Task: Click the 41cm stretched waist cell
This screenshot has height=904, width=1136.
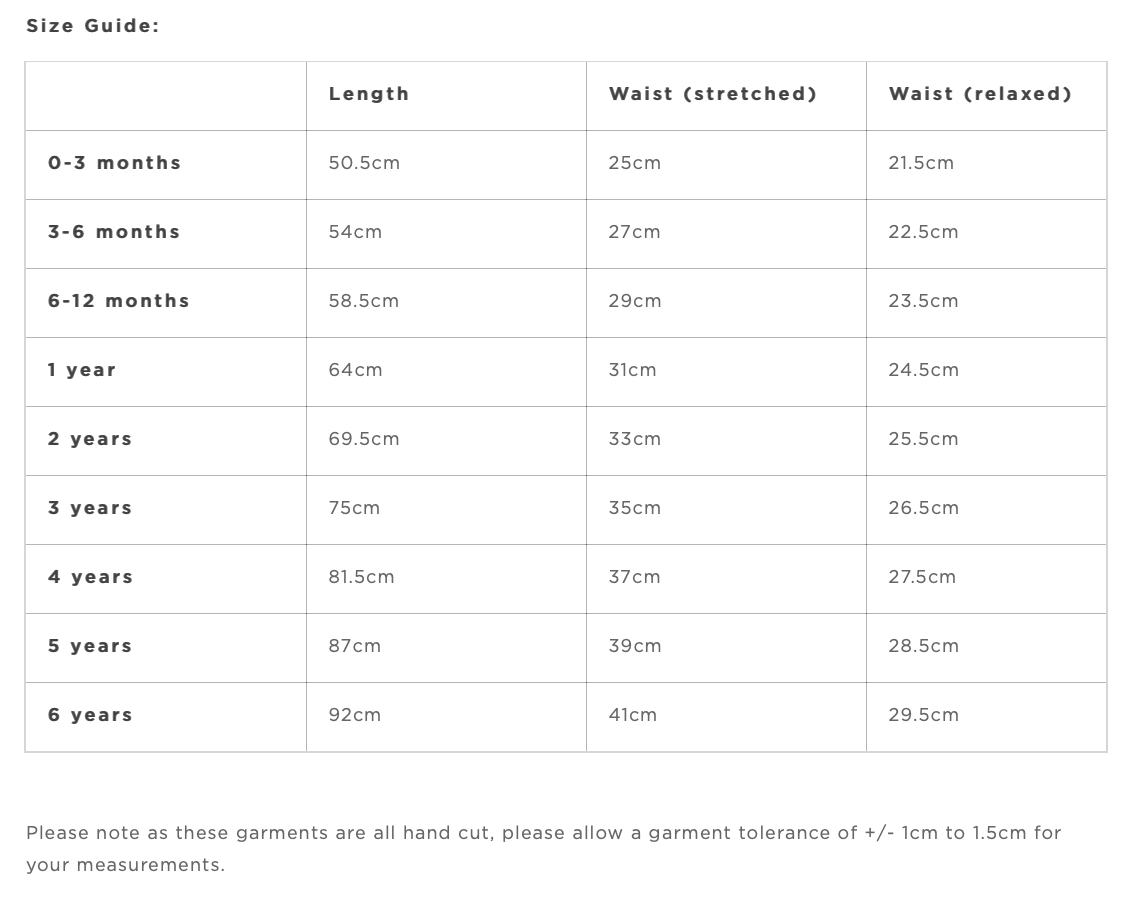Action: tap(632, 715)
